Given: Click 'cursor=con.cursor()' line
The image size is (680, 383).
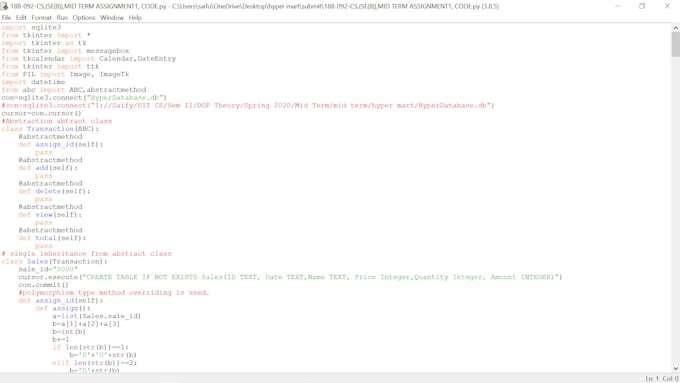Looking at the screenshot, I should click(41, 113).
